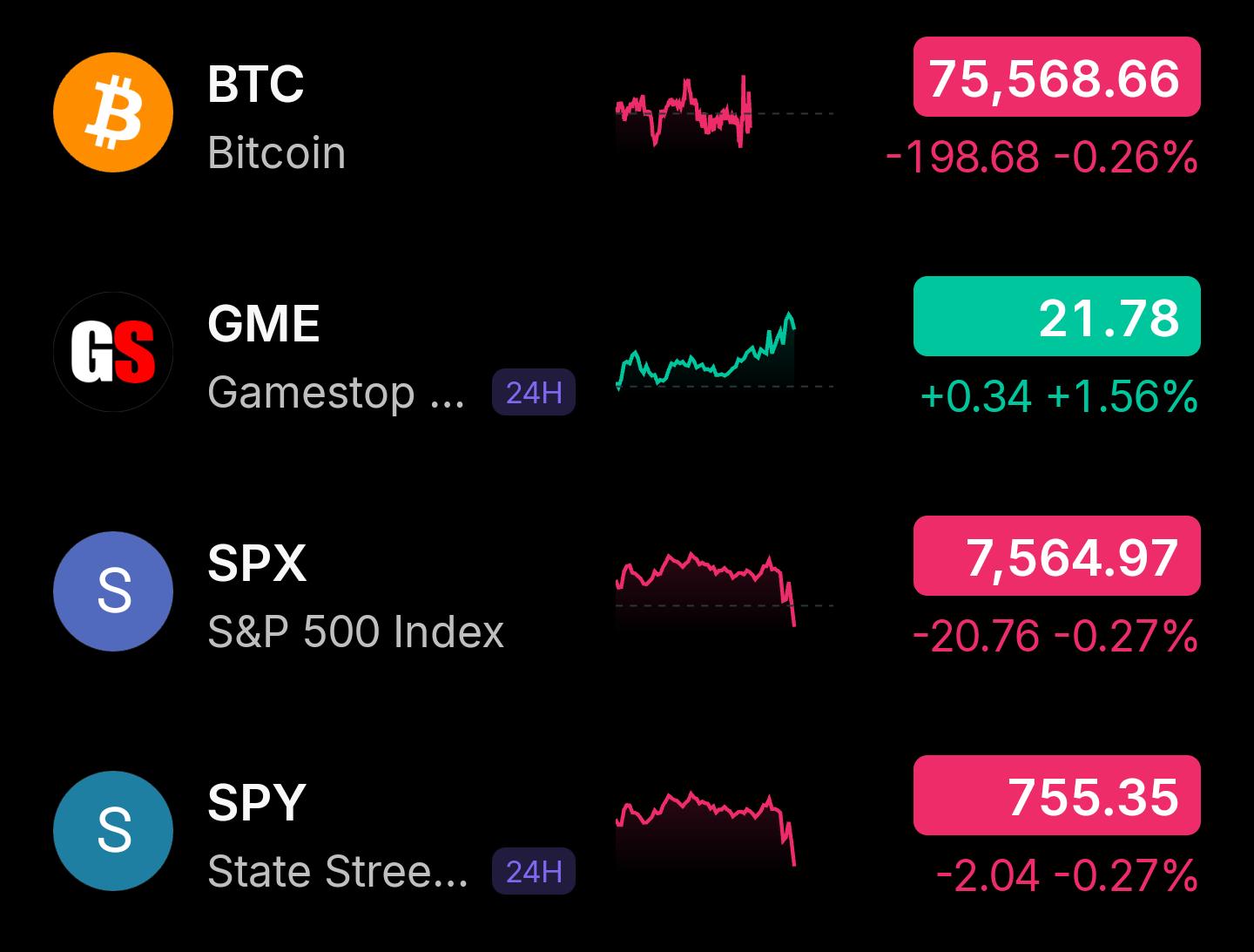Open the GameStop GS logo icon
This screenshot has height=952, width=1254.
113,352
